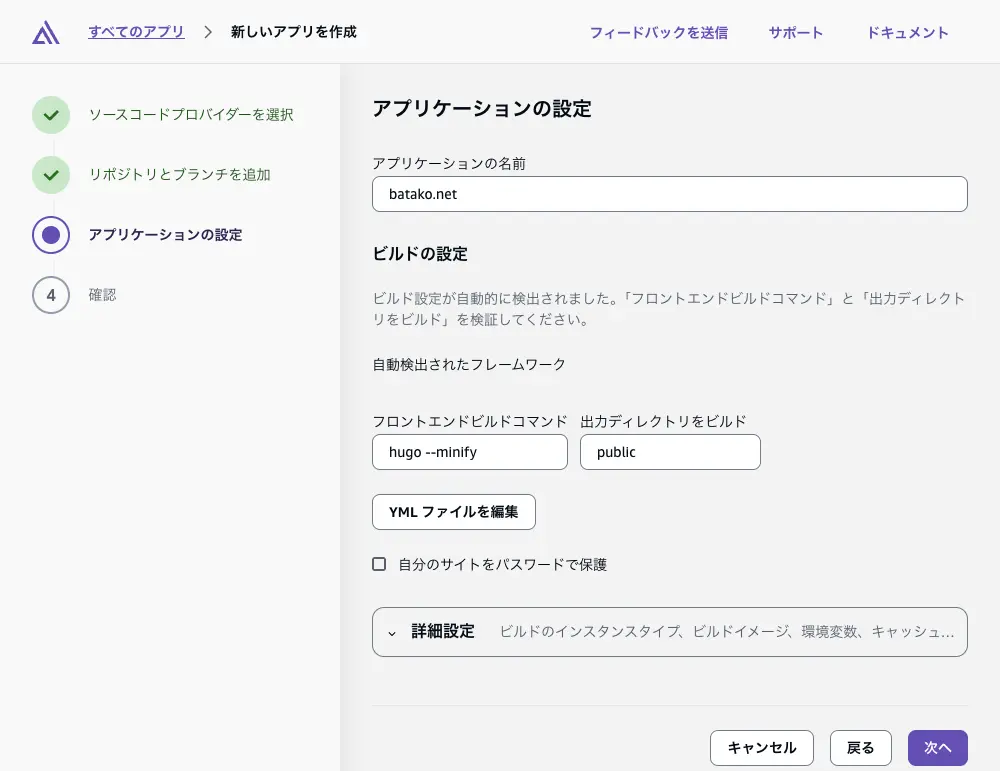Navigate back via すべてのアプリ breadcrumb link
Image resolution: width=1000 pixels, height=771 pixels.
[136, 31]
